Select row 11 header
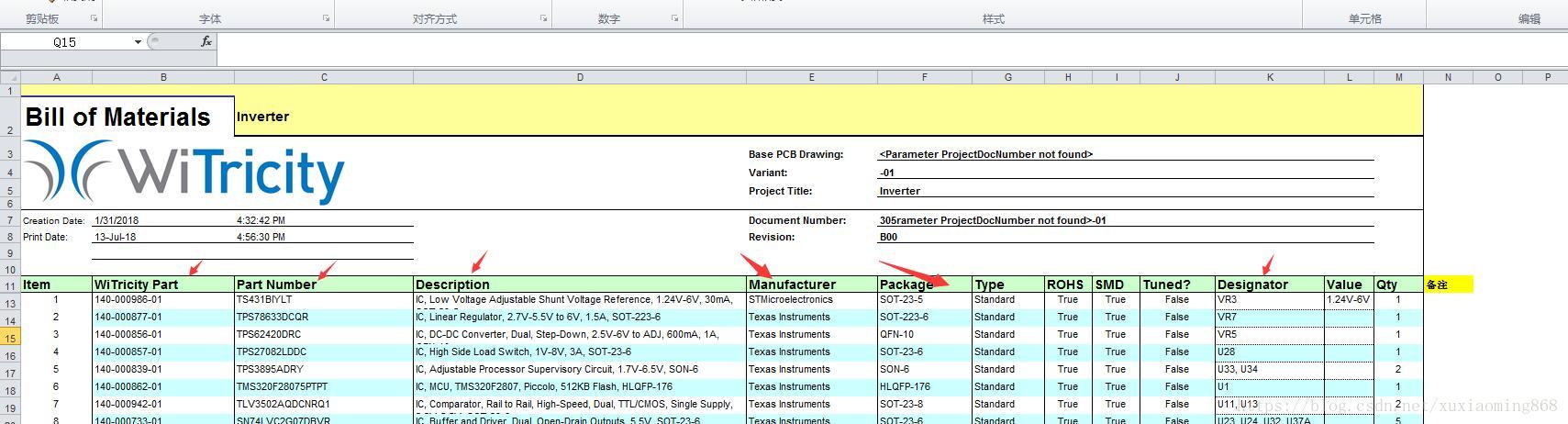Image resolution: width=1568 pixels, height=424 pixels. tap(10, 285)
